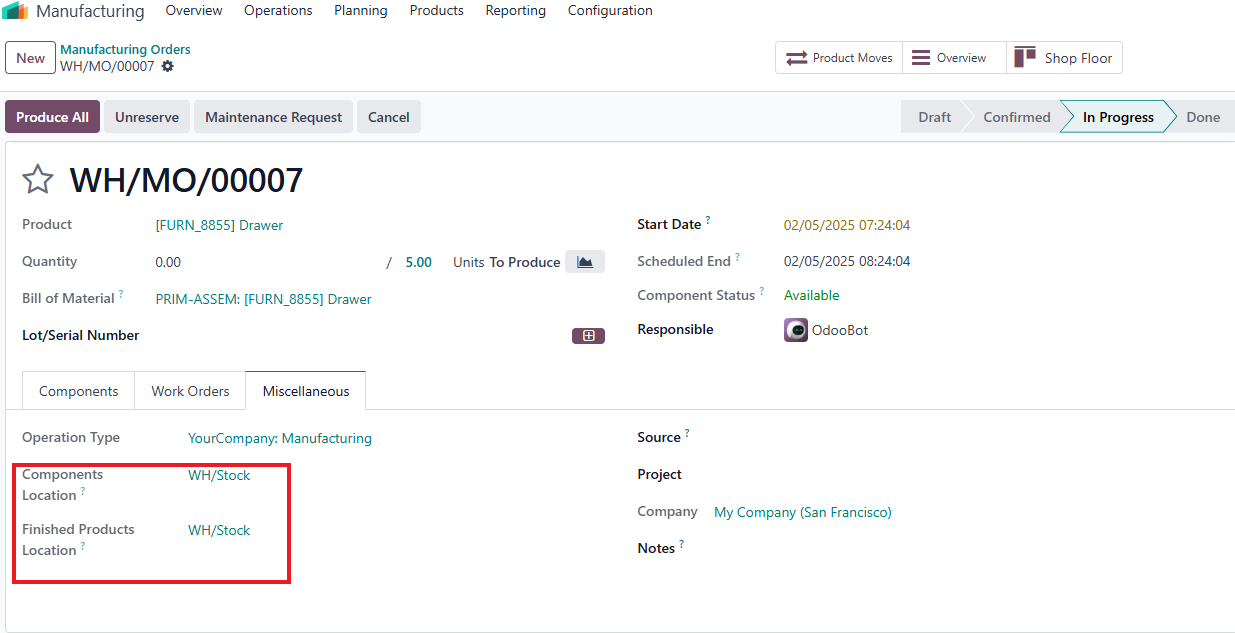1235x633 pixels.
Task: Click the WH/MO/00007 title heading
Action: point(186,180)
